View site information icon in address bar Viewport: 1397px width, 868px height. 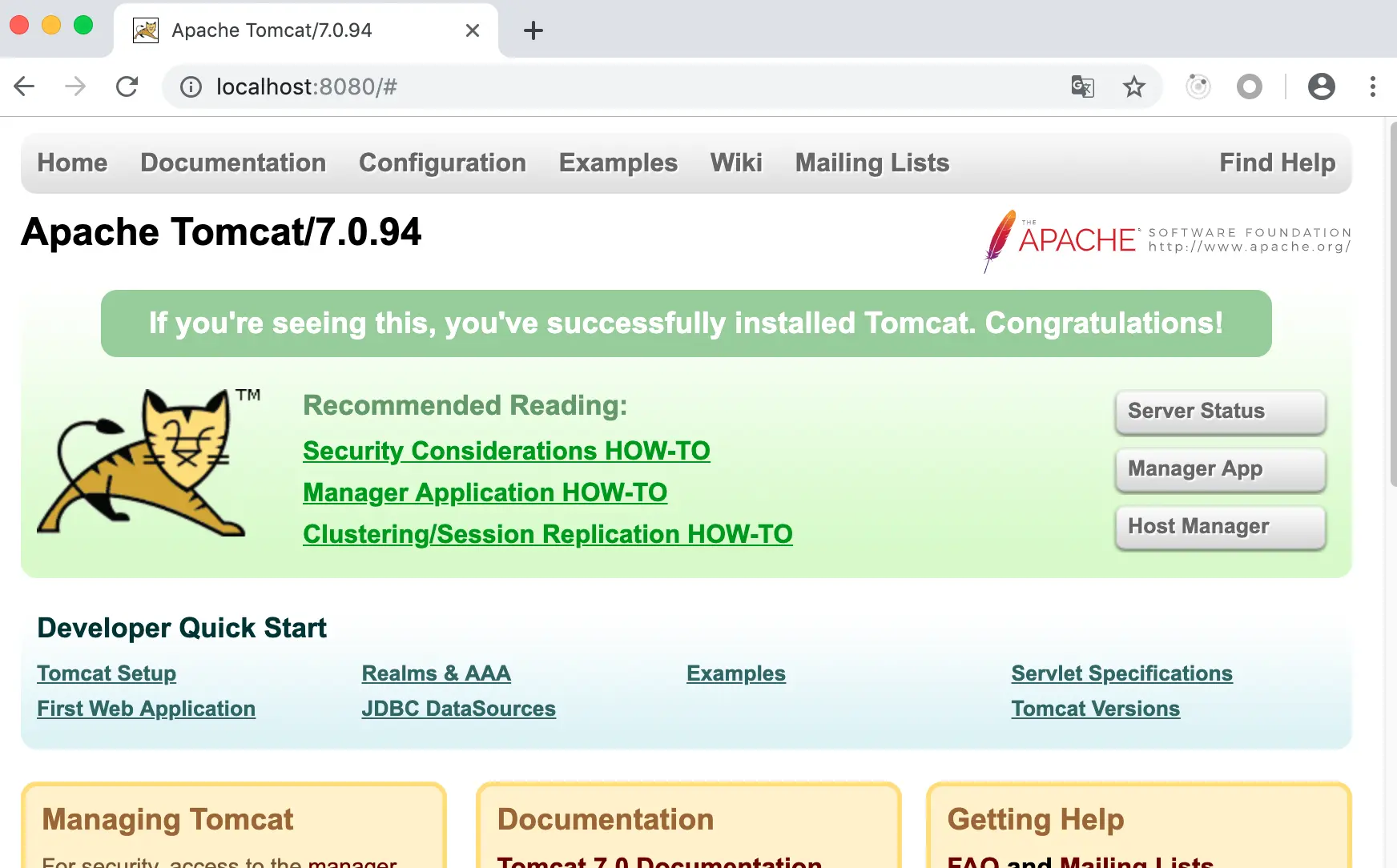(x=191, y=86)
